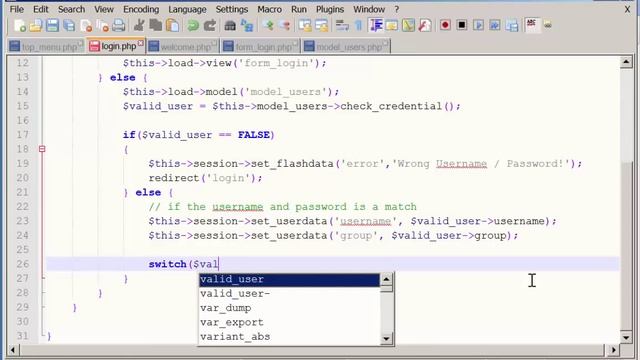Viewport: 640px width, 360px height.
Task: Open the Replace dialog toolbar icon
Action: tap(247, 26)
